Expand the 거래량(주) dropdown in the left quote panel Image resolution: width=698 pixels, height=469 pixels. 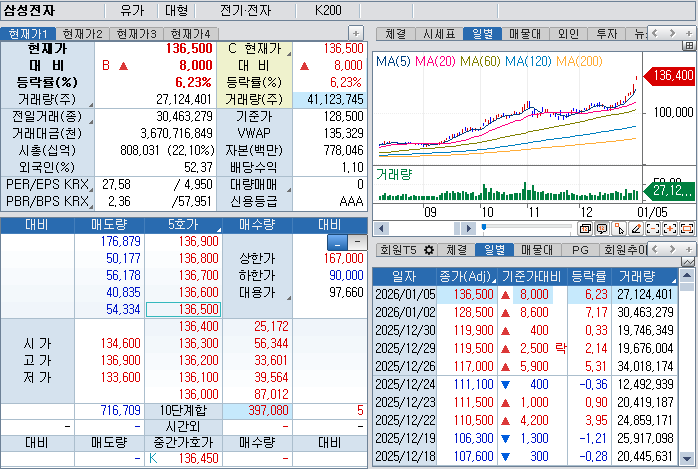[91, 105]
